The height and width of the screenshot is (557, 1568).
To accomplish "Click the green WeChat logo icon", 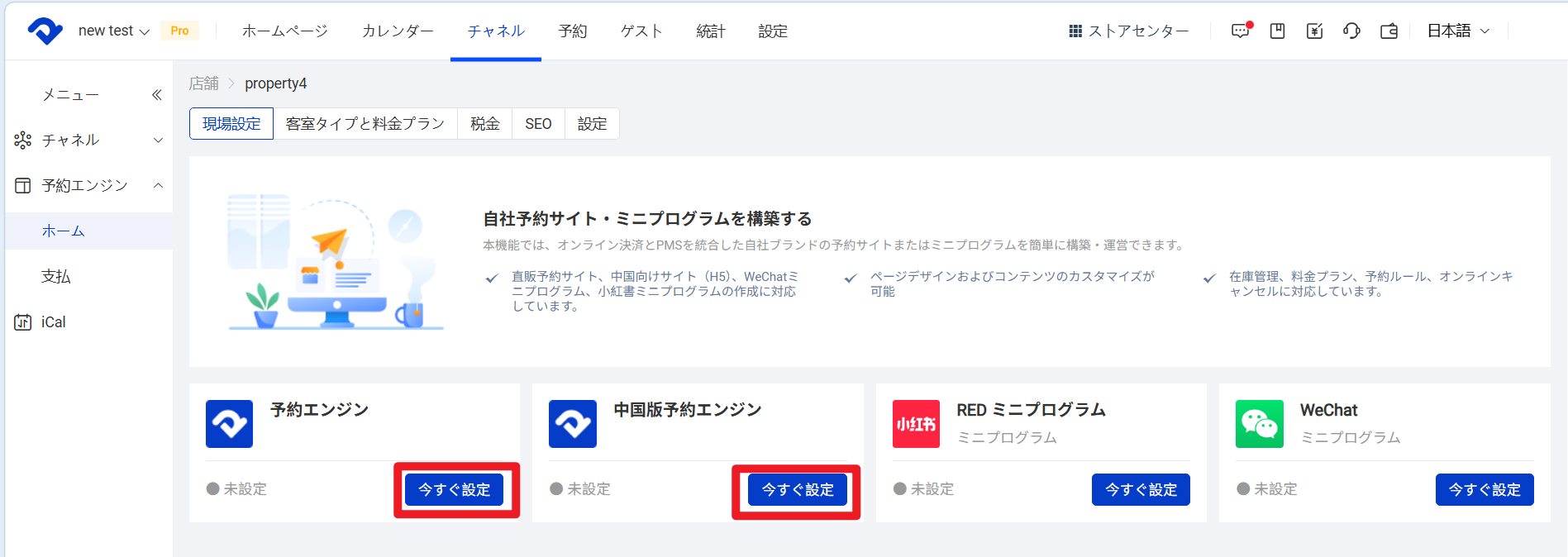I will (1259, 424).
